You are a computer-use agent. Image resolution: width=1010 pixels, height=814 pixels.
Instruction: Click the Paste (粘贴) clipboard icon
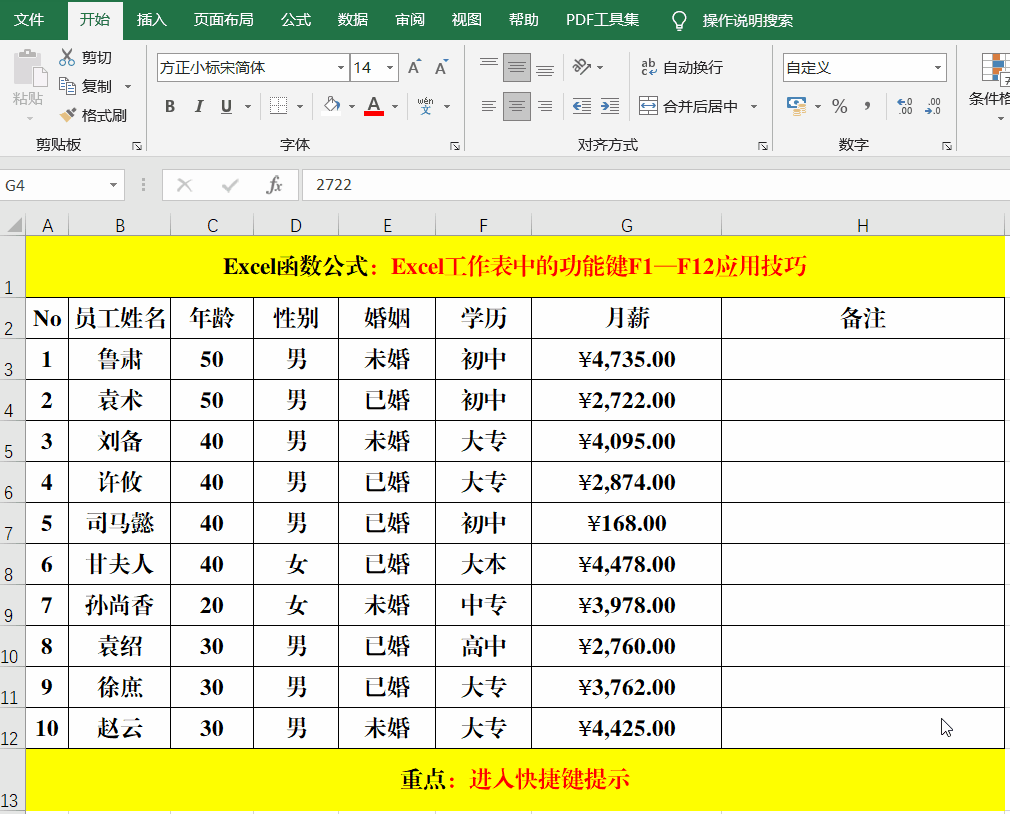tap(29, 68)
